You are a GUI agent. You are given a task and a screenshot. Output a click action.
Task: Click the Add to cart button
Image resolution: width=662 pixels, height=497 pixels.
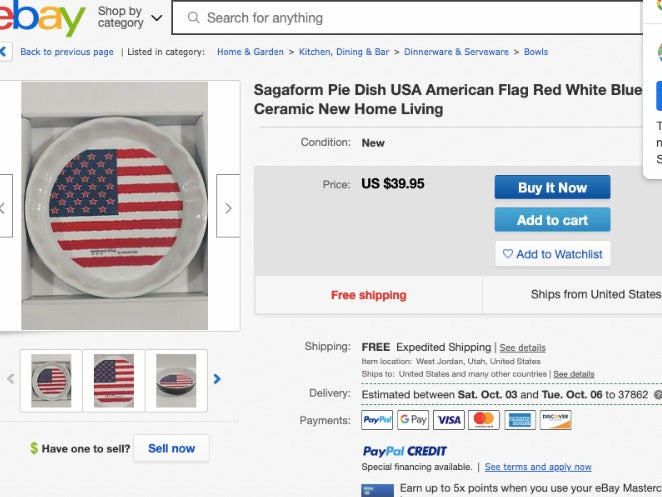tap(552, 220)
